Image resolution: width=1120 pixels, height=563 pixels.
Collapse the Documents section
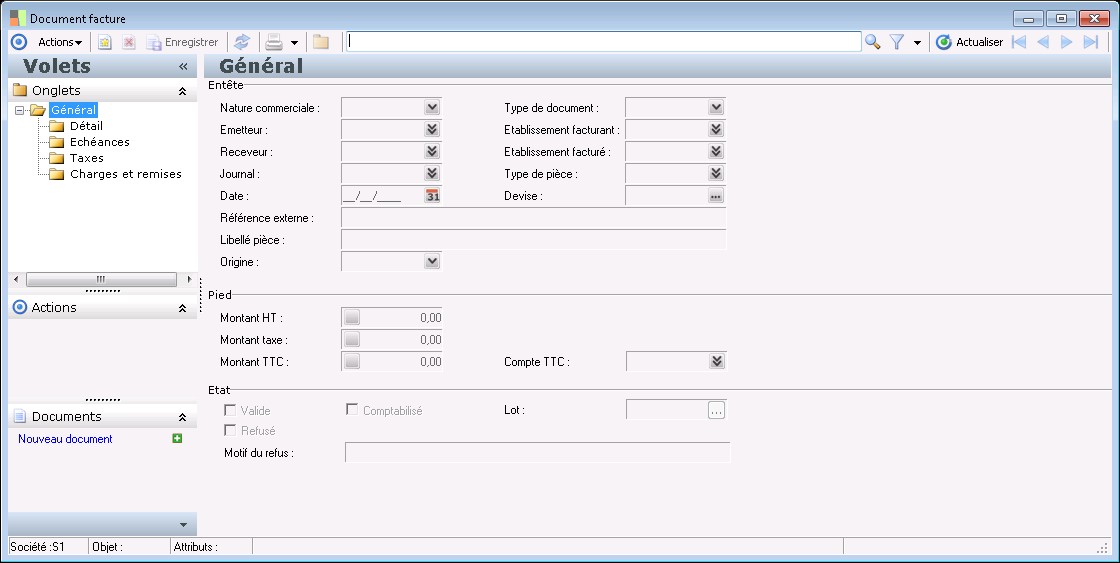click(182, 417)
